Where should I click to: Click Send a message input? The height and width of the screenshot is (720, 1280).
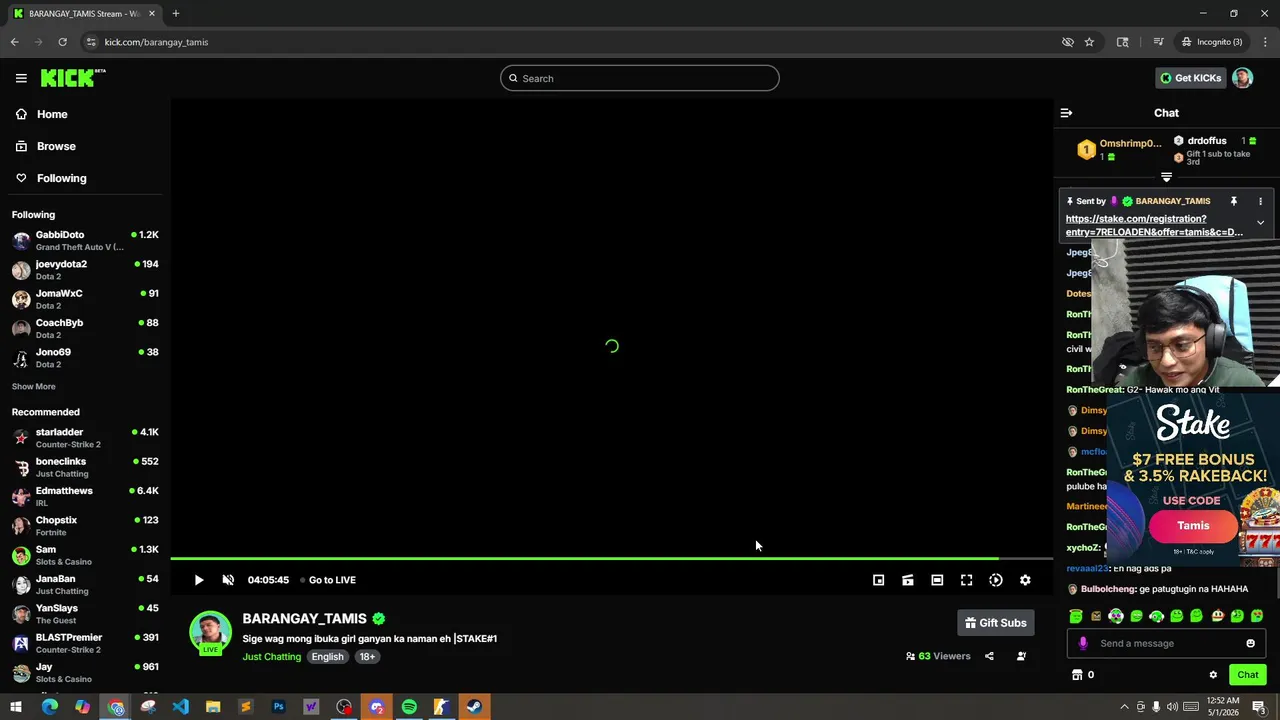click(1165, 643)
